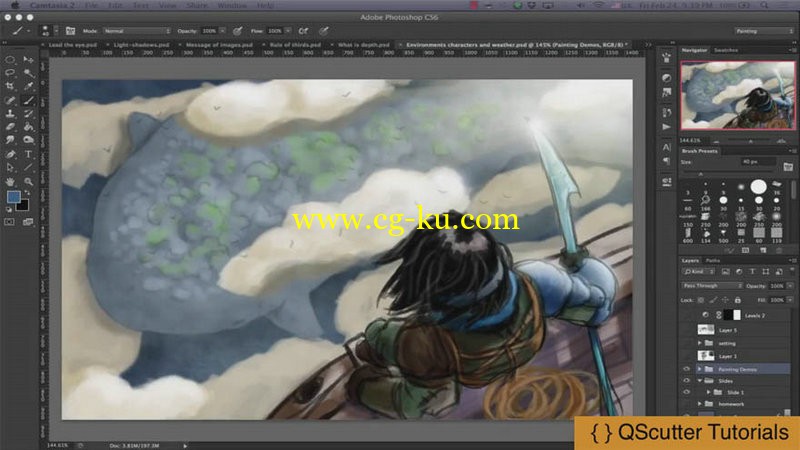Collapse the Slides layer group
800x450 pixels.
point(699,381)
